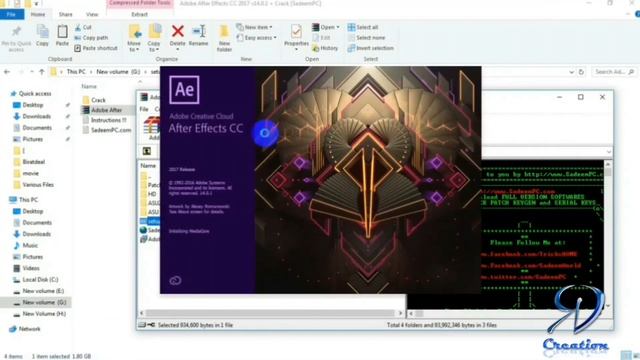Click the red Delete icon
Screen dimensions: 640x360
tap(178, 31)
